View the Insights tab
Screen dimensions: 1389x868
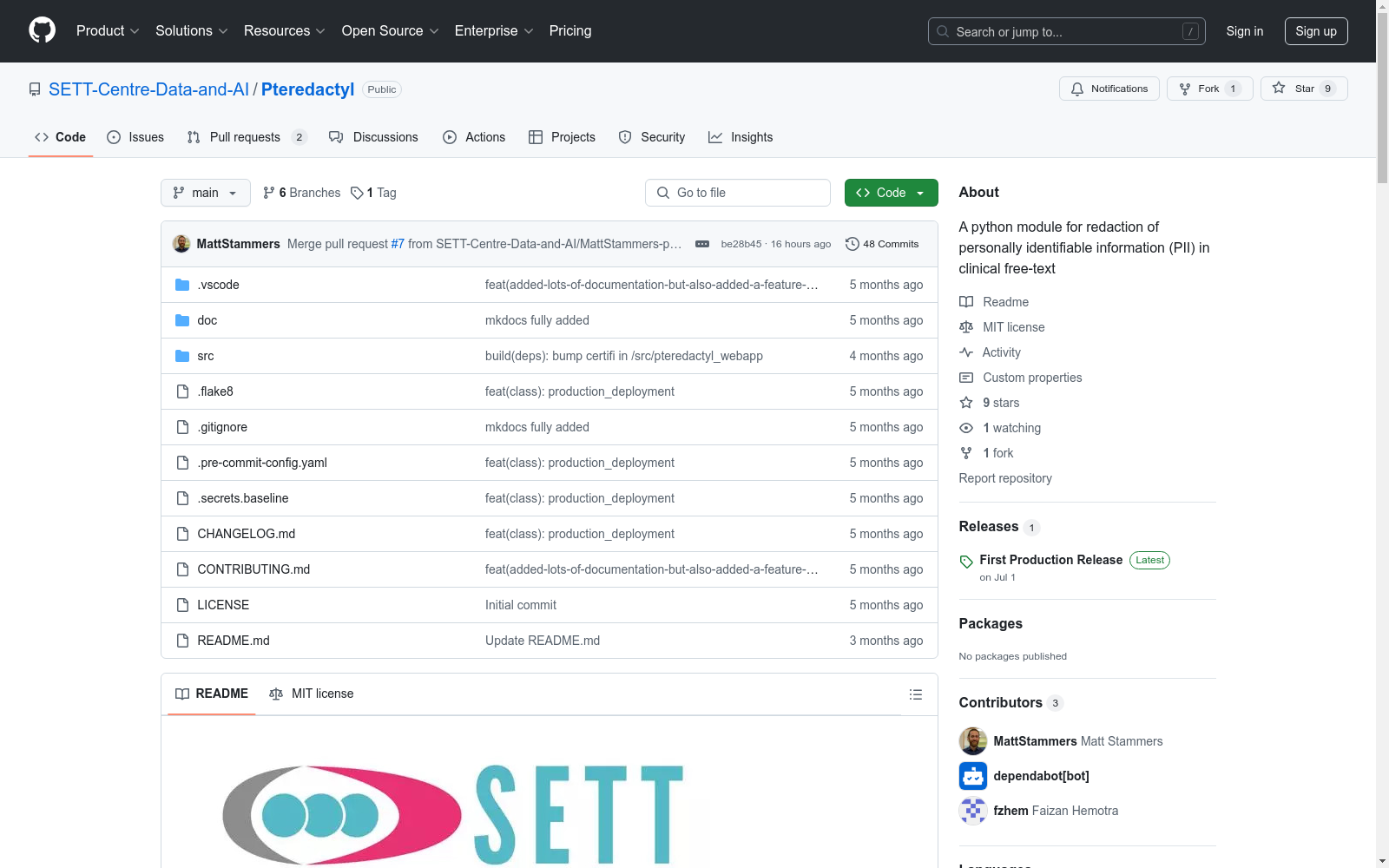[x=741, y=137]
